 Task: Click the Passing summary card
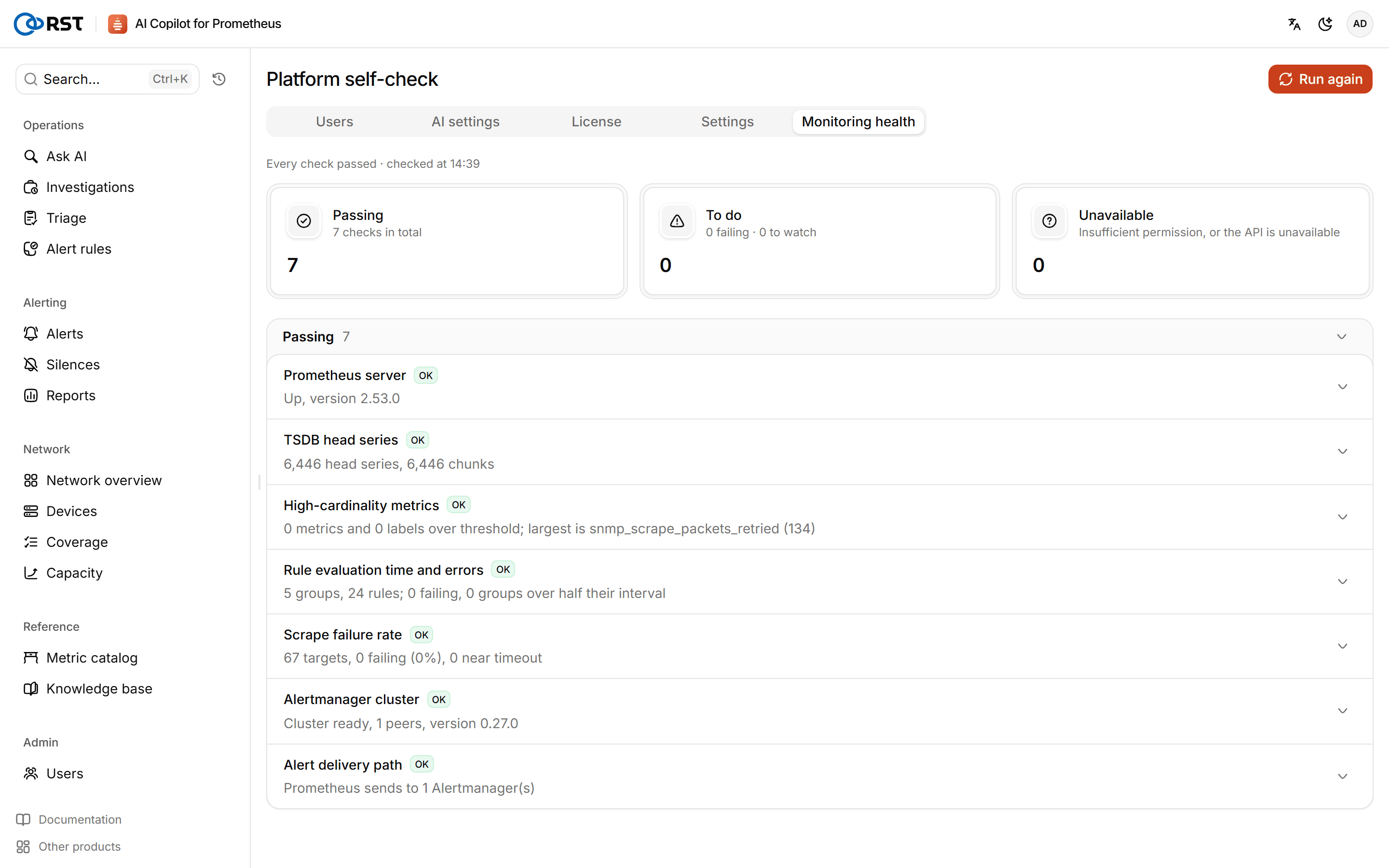pyautogui.click(x=447, y=241)
